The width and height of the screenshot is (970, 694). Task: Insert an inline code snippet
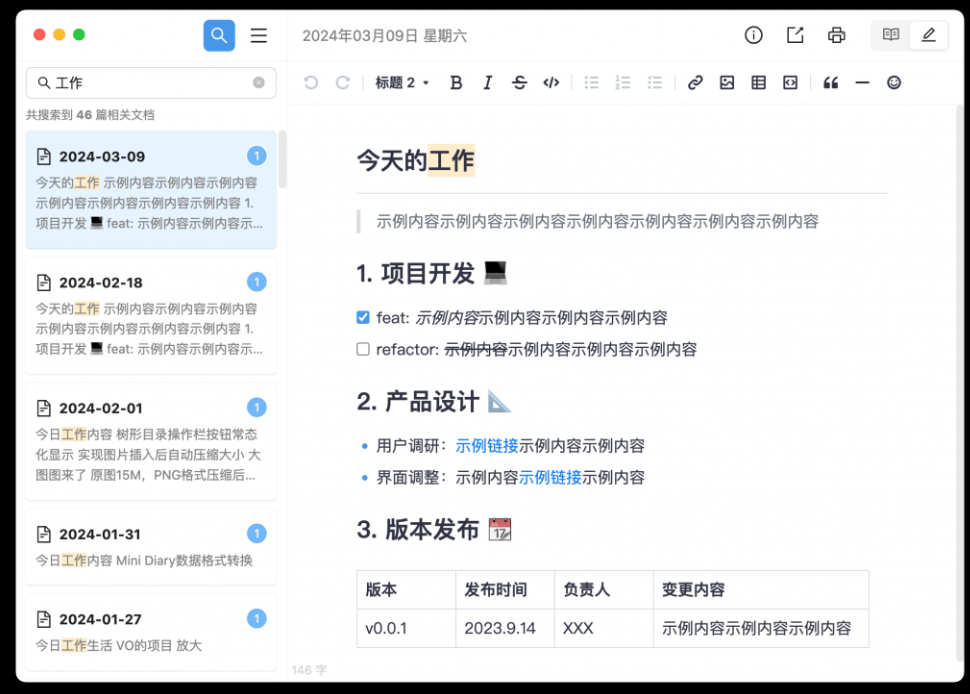click(550, 82)
